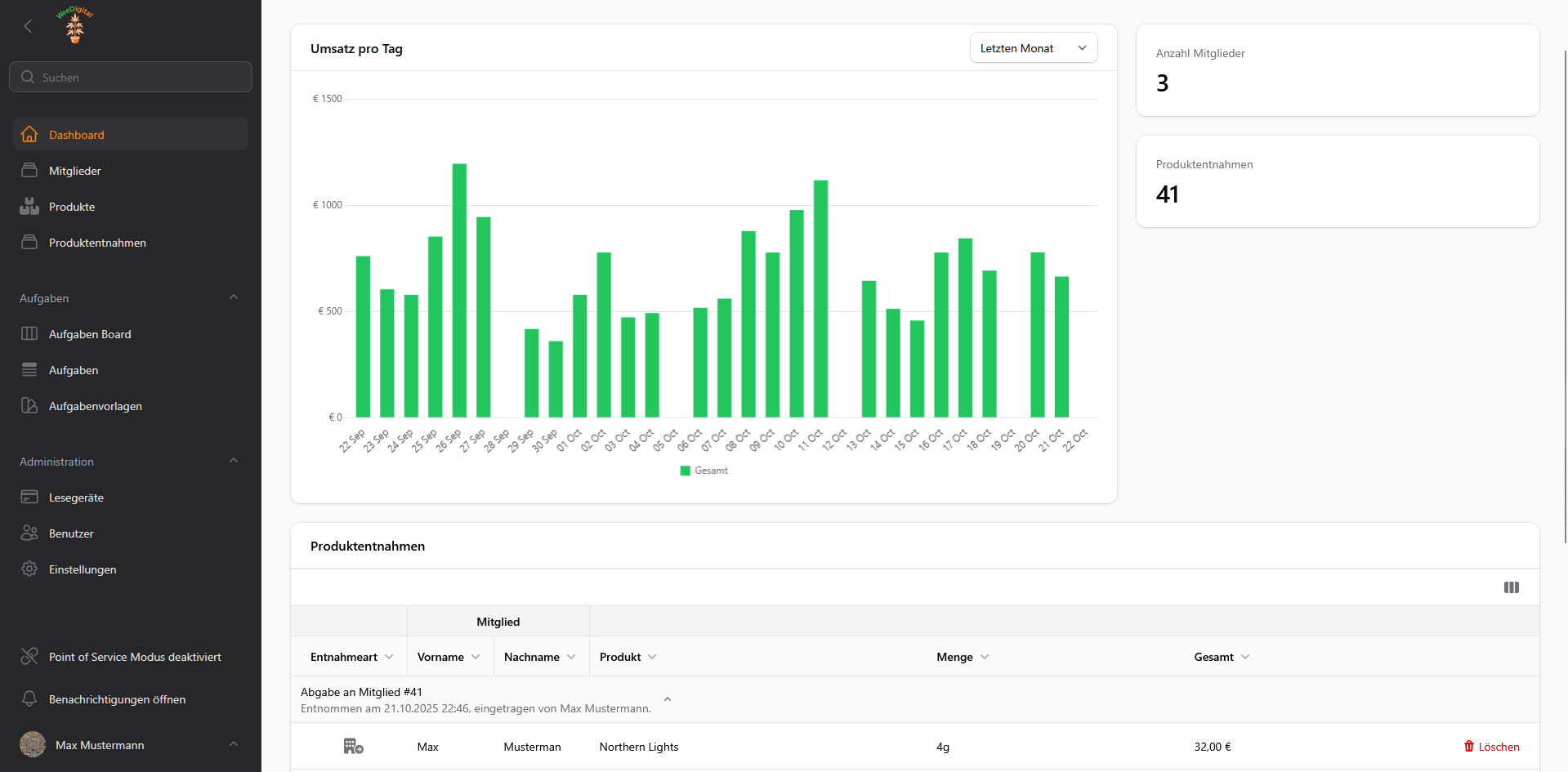Open the Letzten Monat time range dropdown
Image resolution: width=1568 pixels, height=772 pixels.
[x=1033, y=47]
